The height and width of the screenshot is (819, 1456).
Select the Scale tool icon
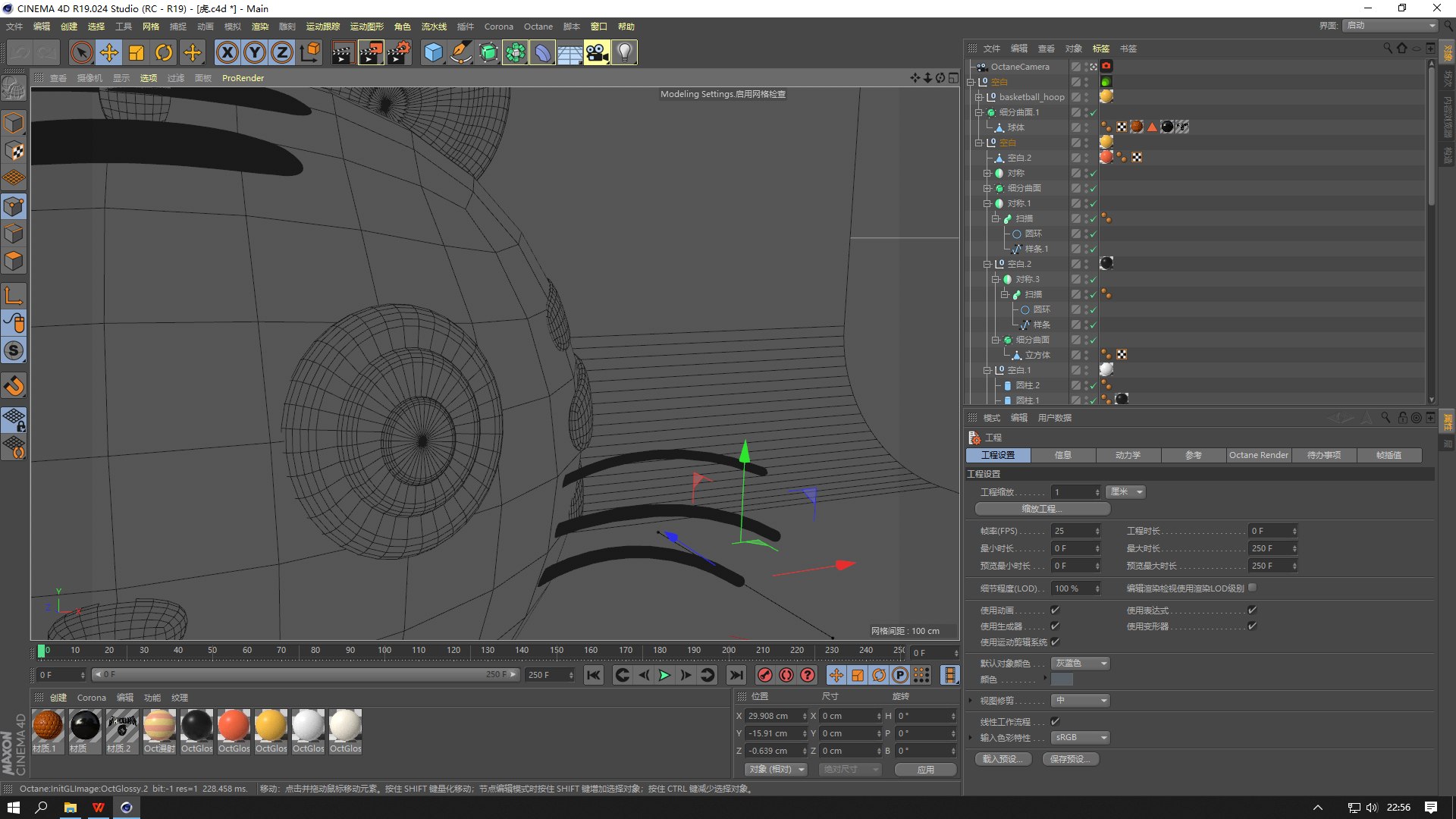[x=136, y=52]
